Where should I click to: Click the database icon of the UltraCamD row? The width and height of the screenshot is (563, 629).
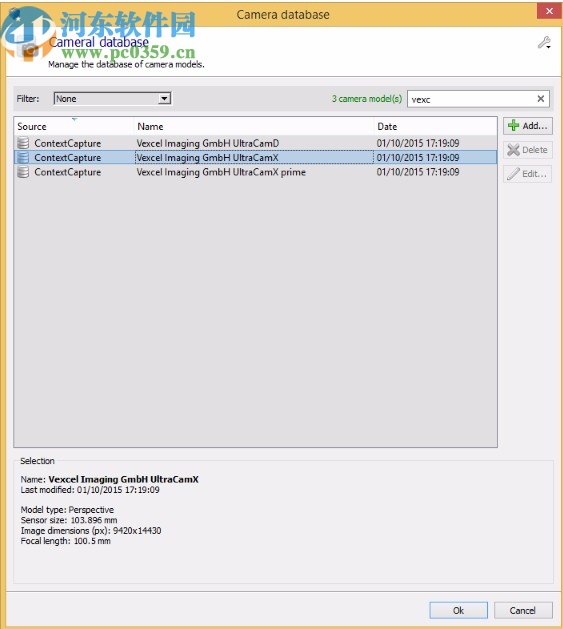23,143
